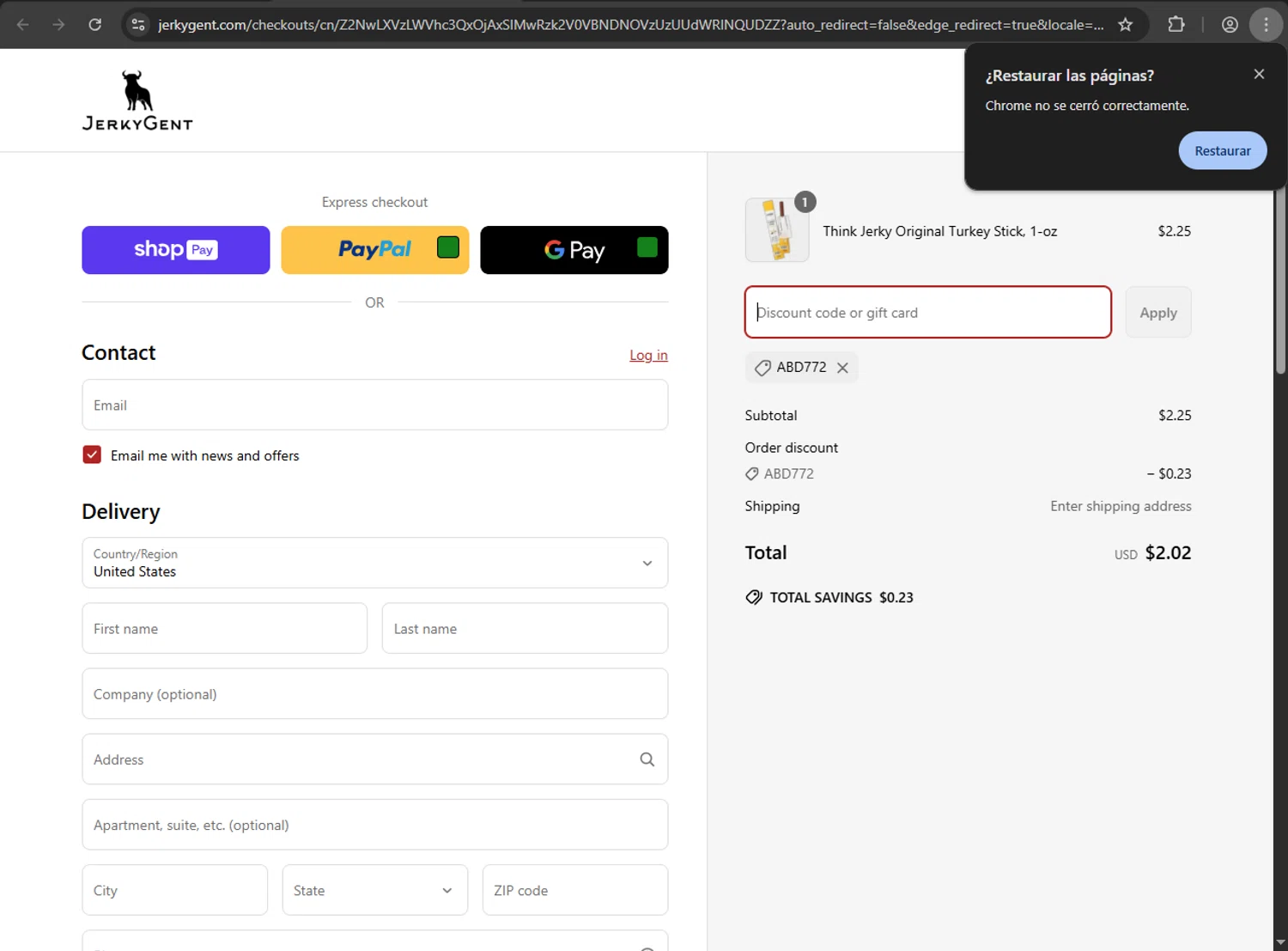This screenshot has width=1288, height=951.
Task: Click the scrollbar down arrow
Action: [x=1280, y=942]
